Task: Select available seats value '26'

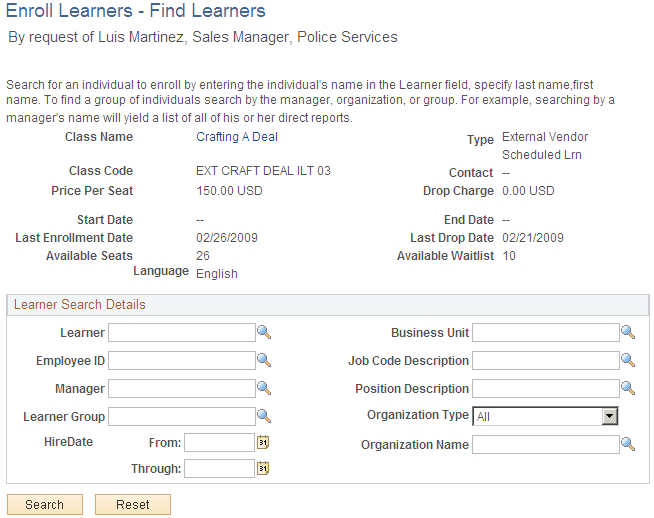Action: [x=203, y=256]
